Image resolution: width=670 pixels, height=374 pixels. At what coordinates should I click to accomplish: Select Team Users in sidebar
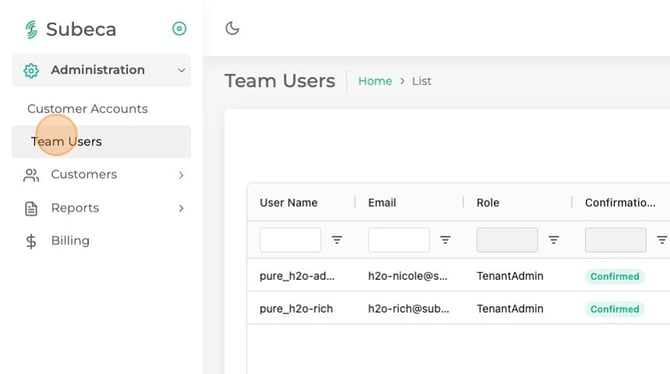click(x=101, y=141)
